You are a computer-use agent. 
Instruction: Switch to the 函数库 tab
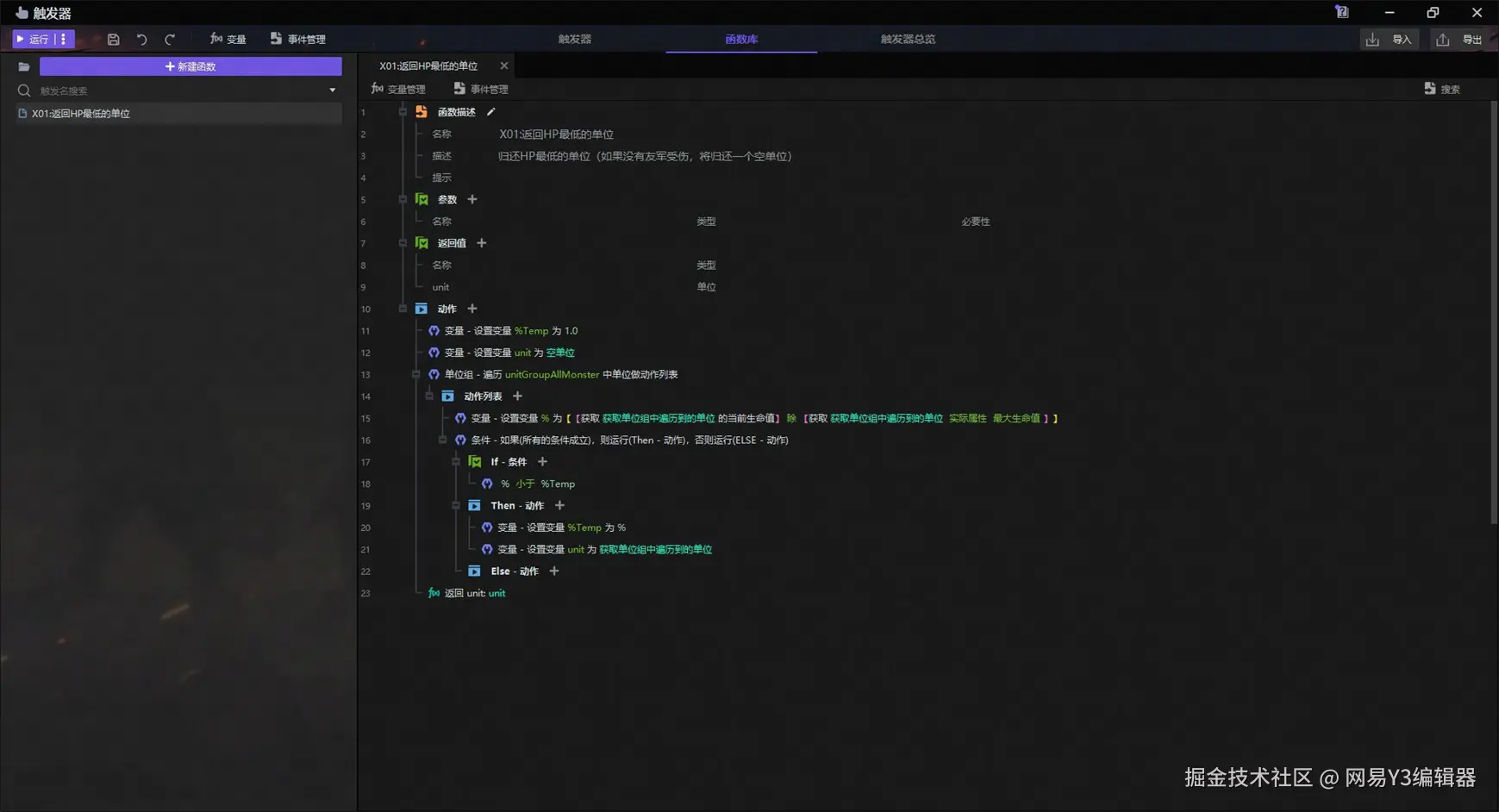tap(741, 39)
